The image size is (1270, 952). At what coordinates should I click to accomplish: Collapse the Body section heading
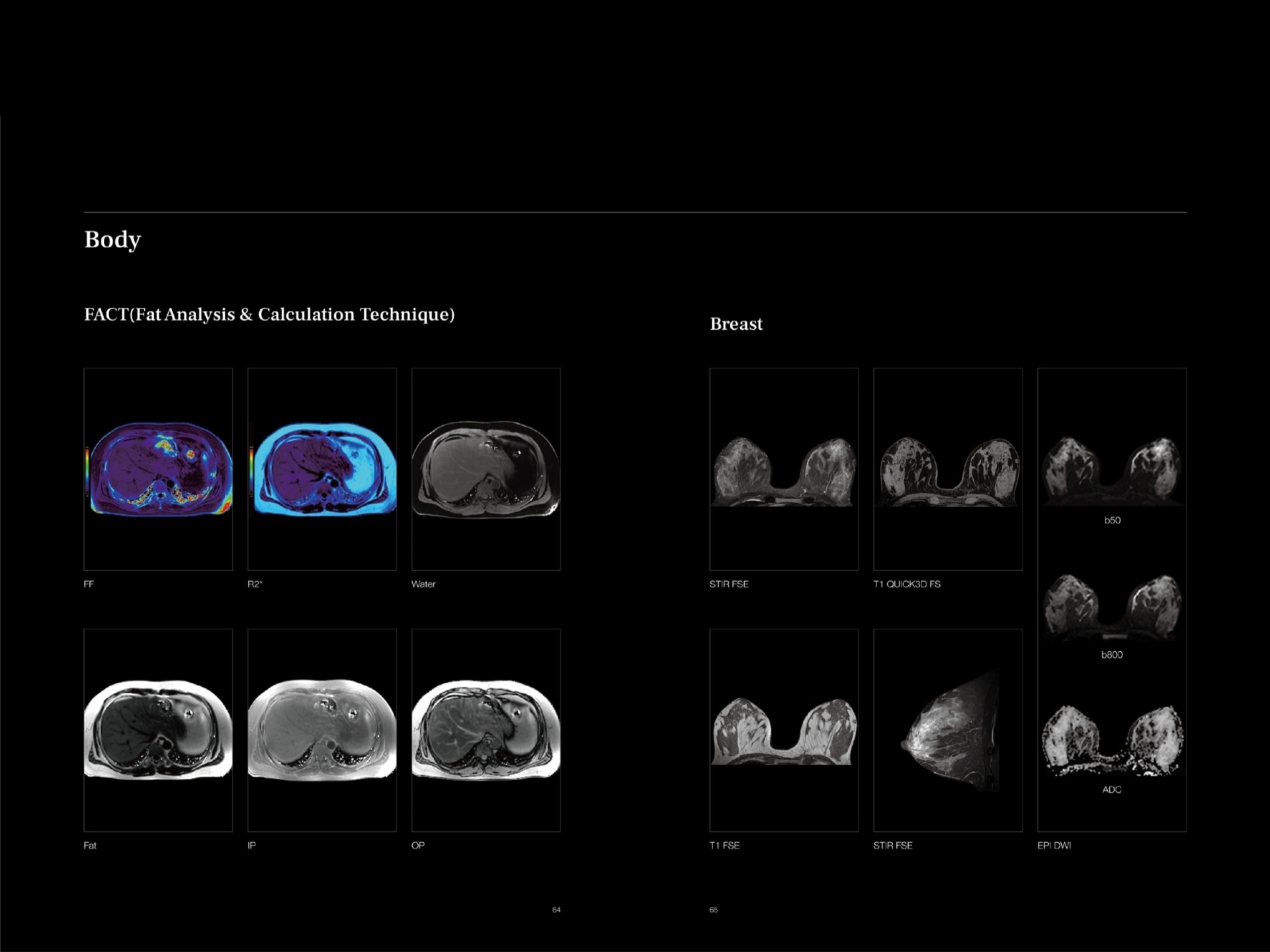[111, 240]
